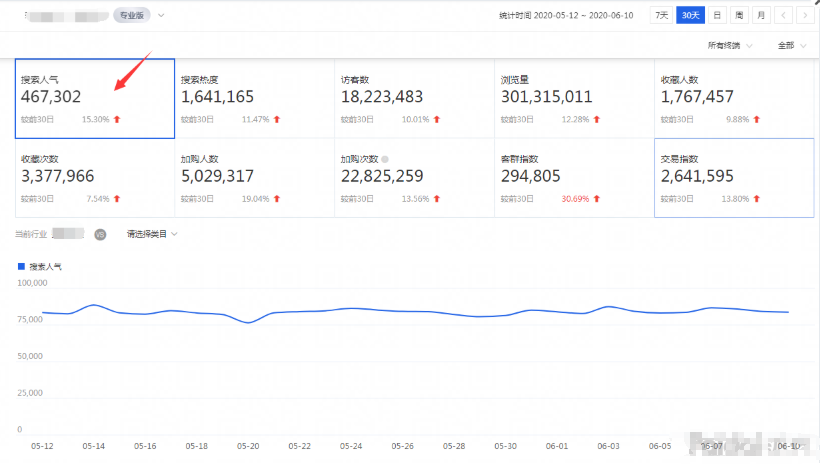Viewport: 820px width, 464px height.
Task: Click the 日 period button
Action: (x=717, y=15)
